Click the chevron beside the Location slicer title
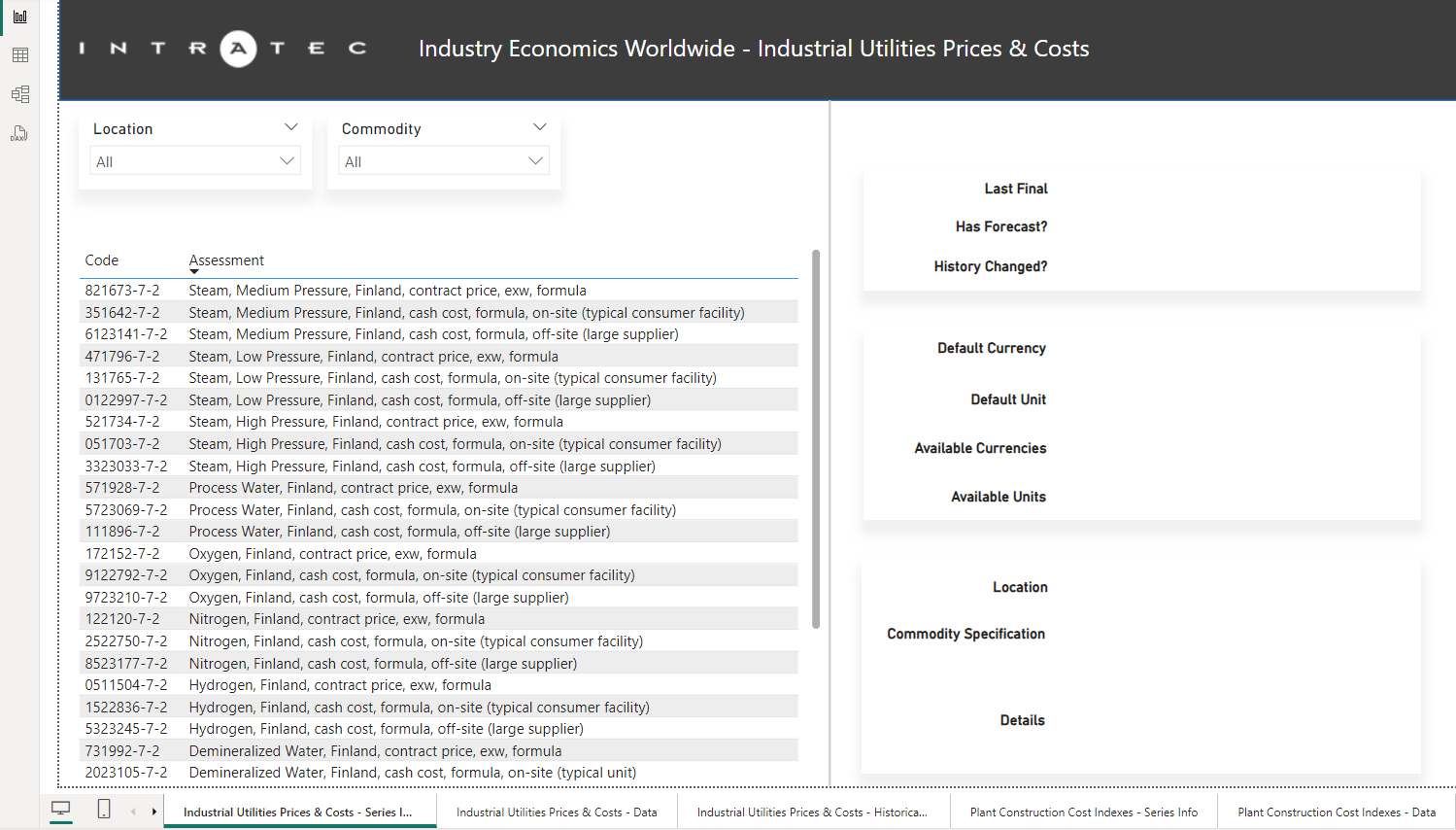 click(290, 127)
